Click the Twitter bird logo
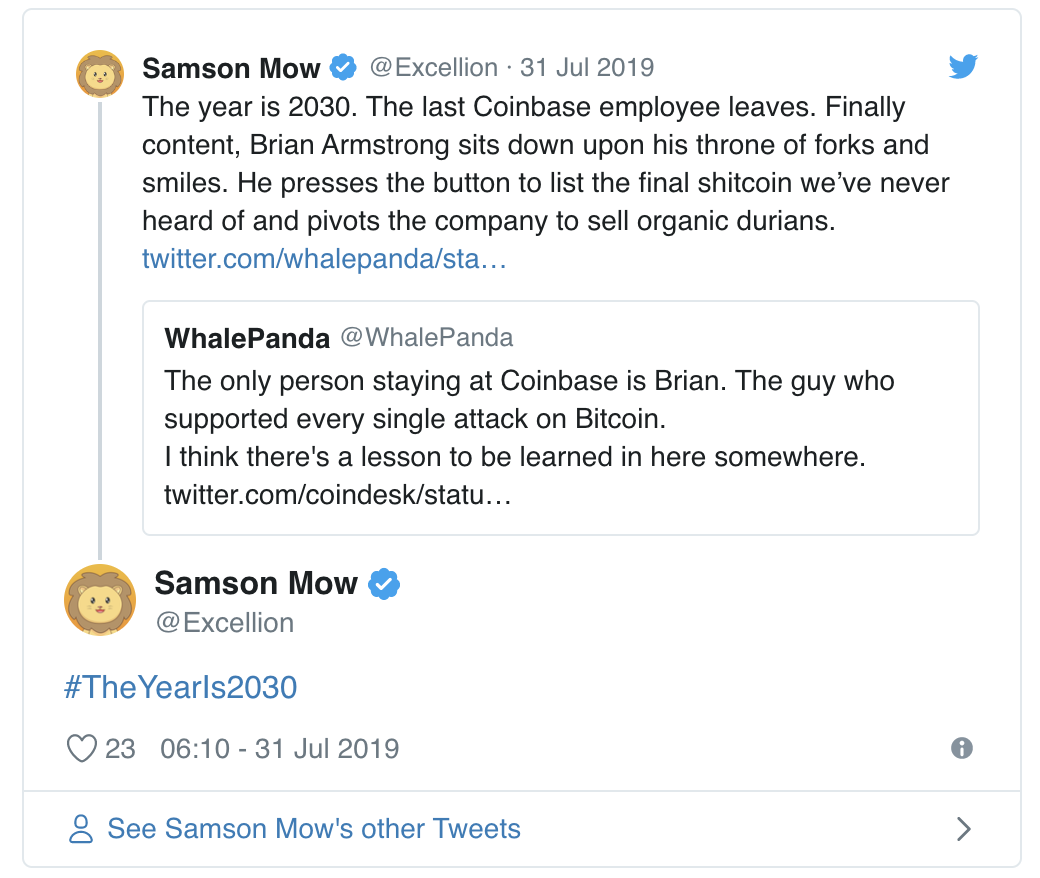Viewport: 1040px width, 878px height. pos(962,67)
